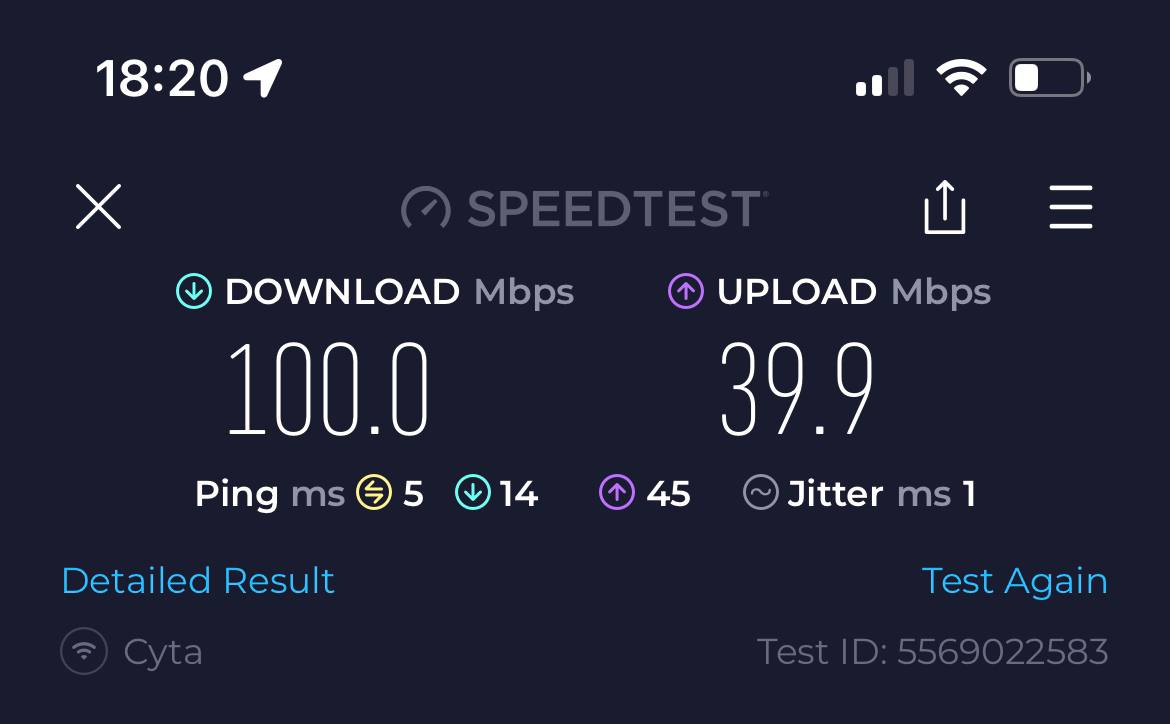Tap the 100.0 download speed value

click(x=328, y=388)
